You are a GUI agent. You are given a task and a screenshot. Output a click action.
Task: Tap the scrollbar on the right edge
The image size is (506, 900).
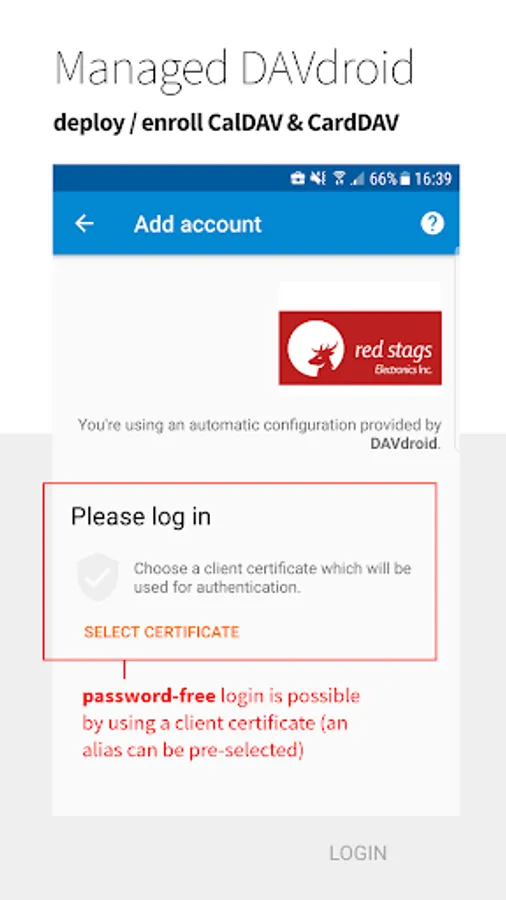click(457, 351)
